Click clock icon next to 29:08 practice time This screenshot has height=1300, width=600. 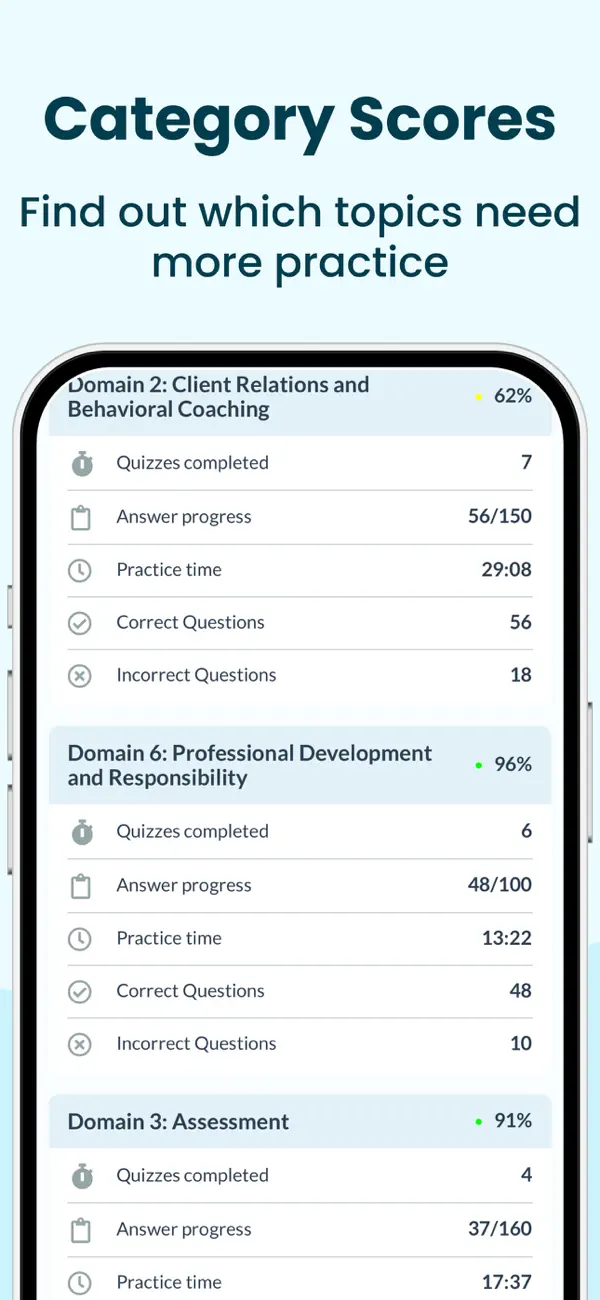click(x=80, y=570)
